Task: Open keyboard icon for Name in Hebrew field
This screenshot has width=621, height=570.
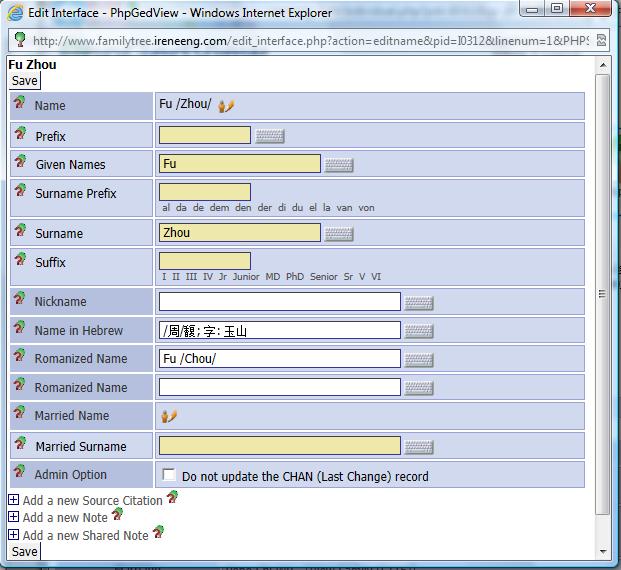Action: coord(418,331)
